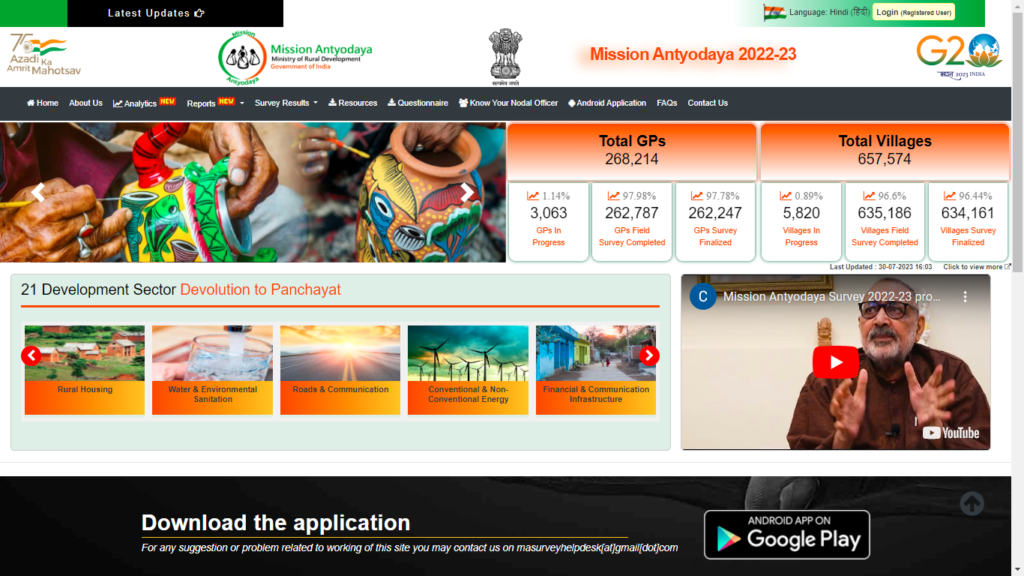Click the scrollbar down arrow
The width and height of the screenshot is (1024, 576).
coord(1017,571)
